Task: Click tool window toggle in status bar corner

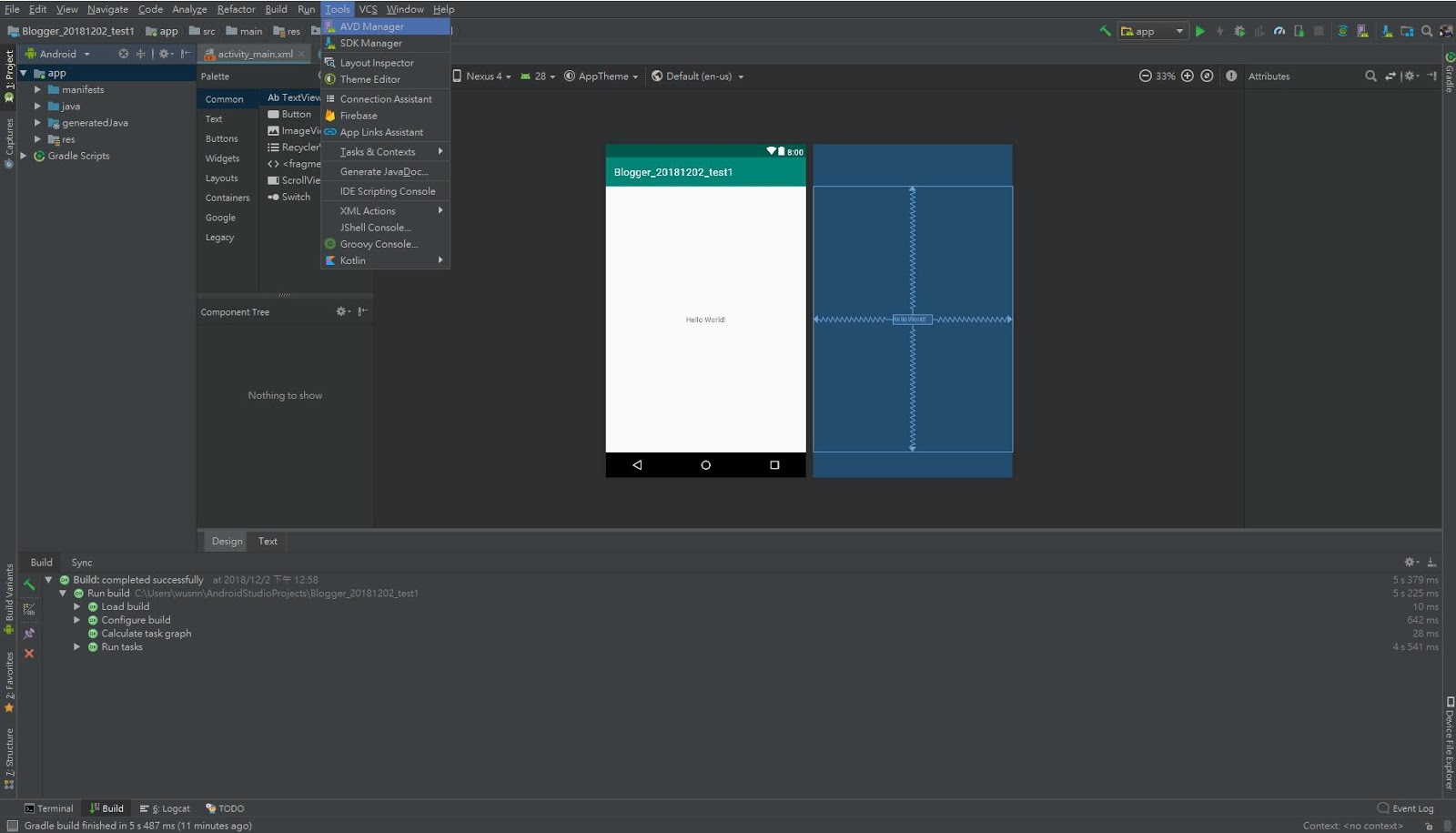Action: pos(13,826)
